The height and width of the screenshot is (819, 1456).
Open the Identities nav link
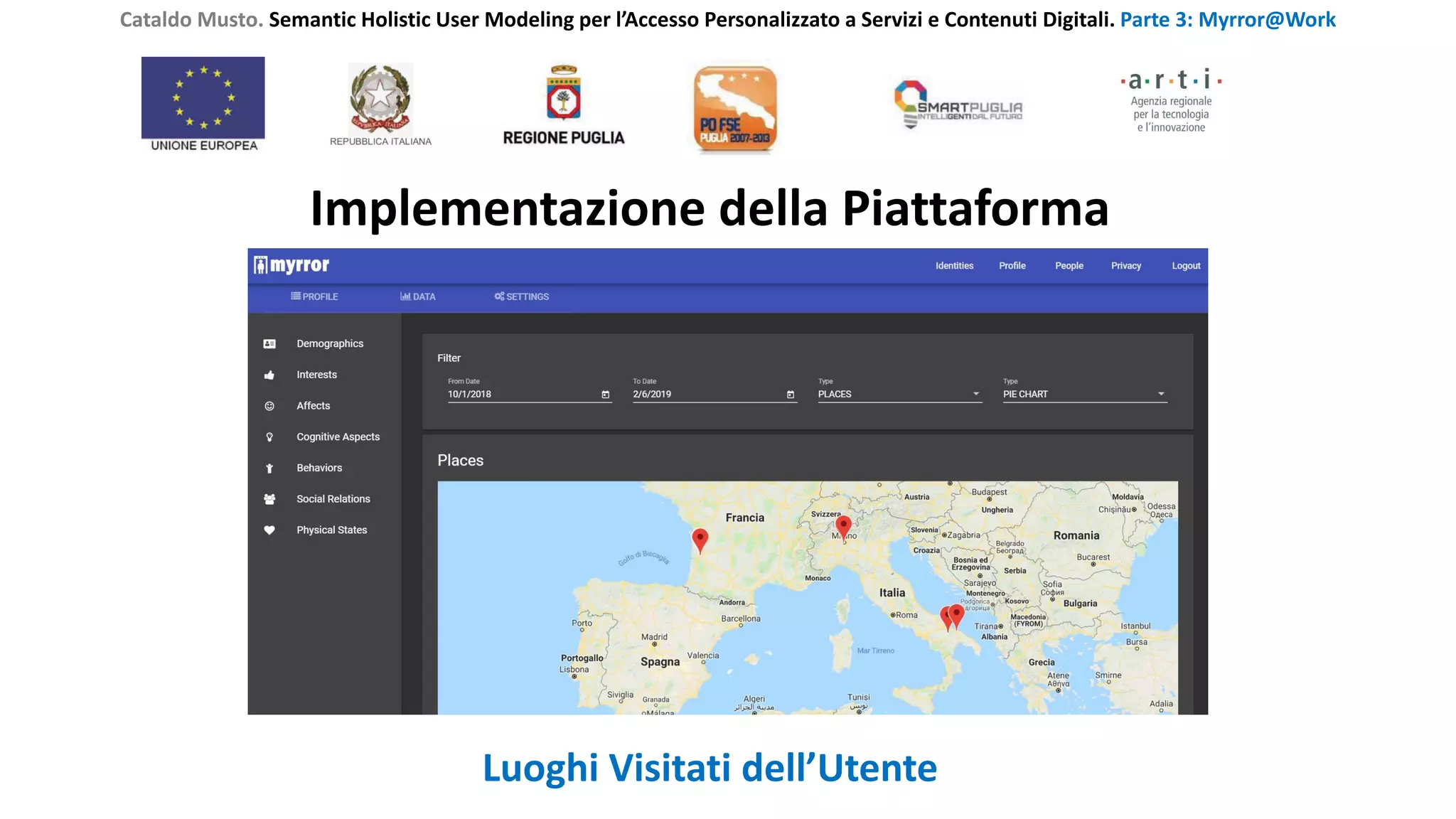[954, 266]
